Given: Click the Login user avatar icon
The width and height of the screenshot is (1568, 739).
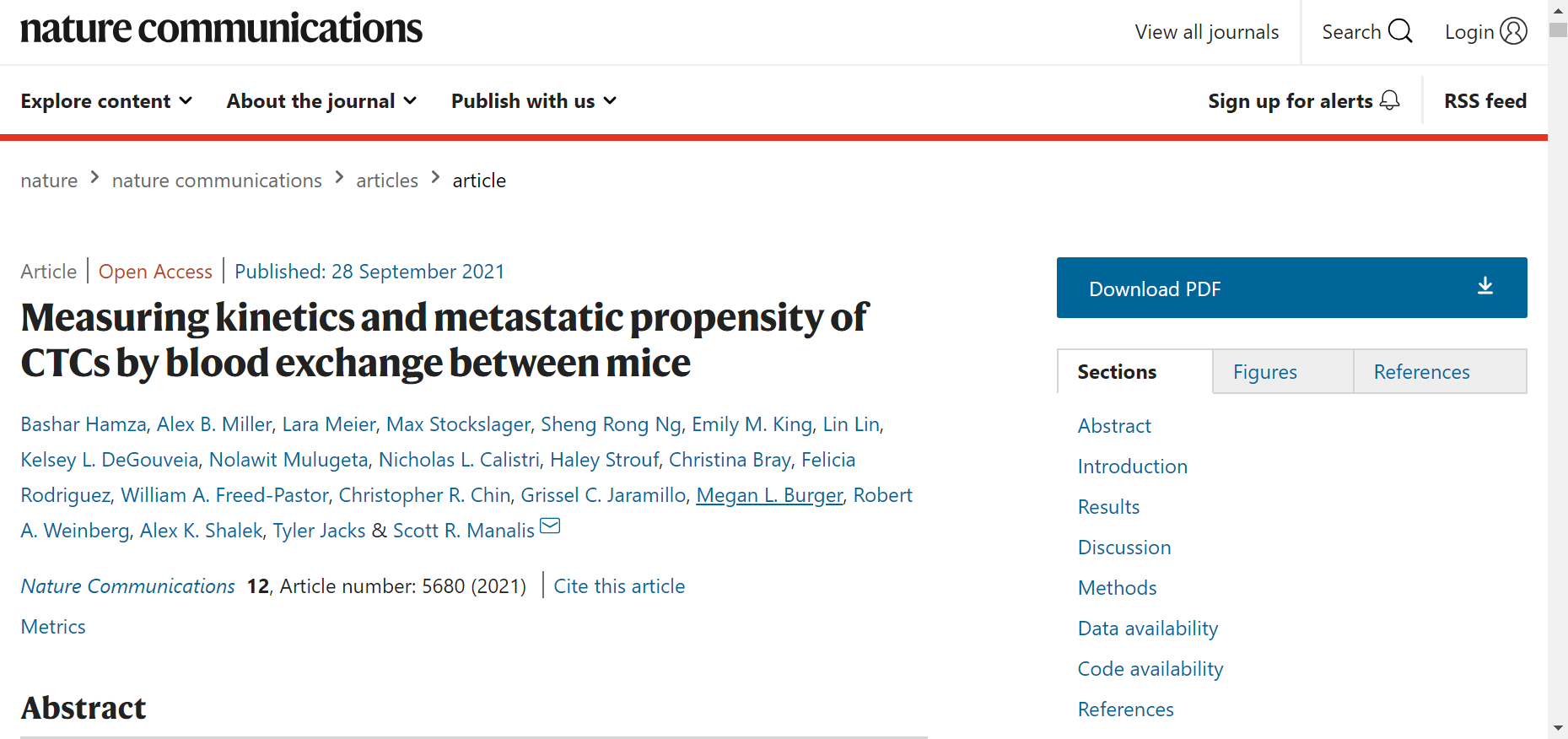Looking at the screenshot, I should coord(1513,31).
